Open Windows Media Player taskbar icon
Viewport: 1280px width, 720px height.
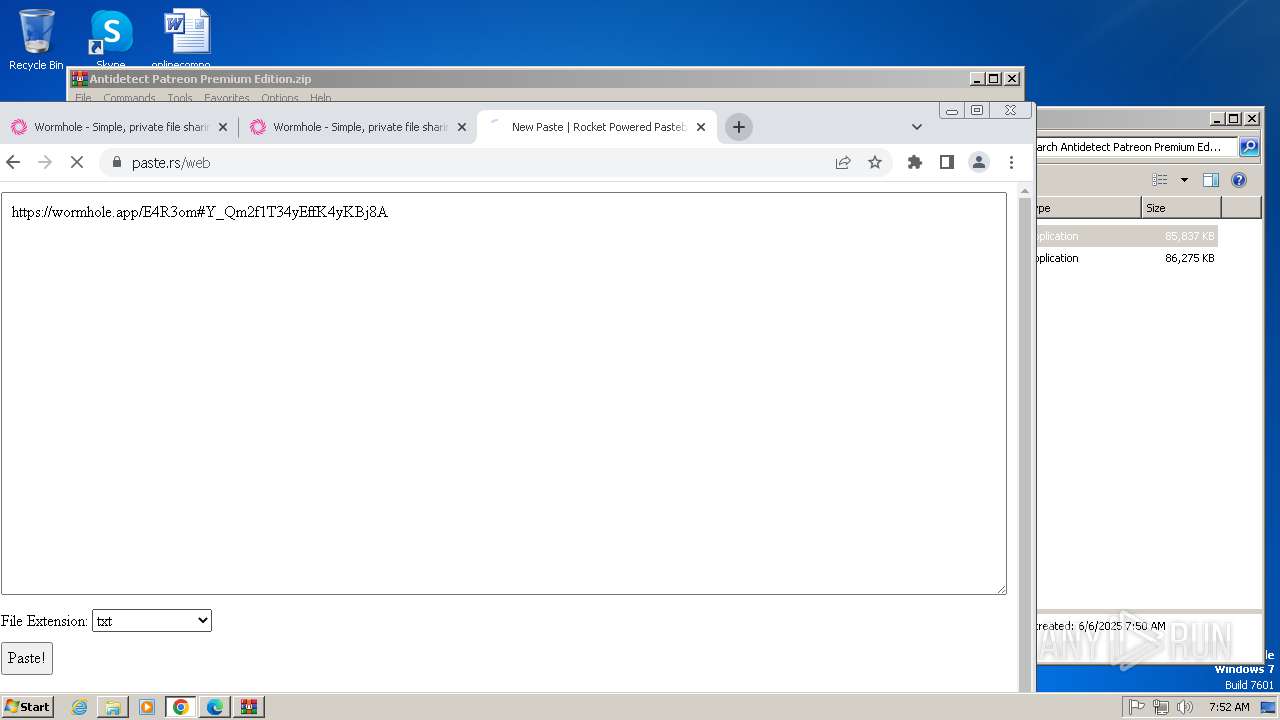(x=147, y=707)
